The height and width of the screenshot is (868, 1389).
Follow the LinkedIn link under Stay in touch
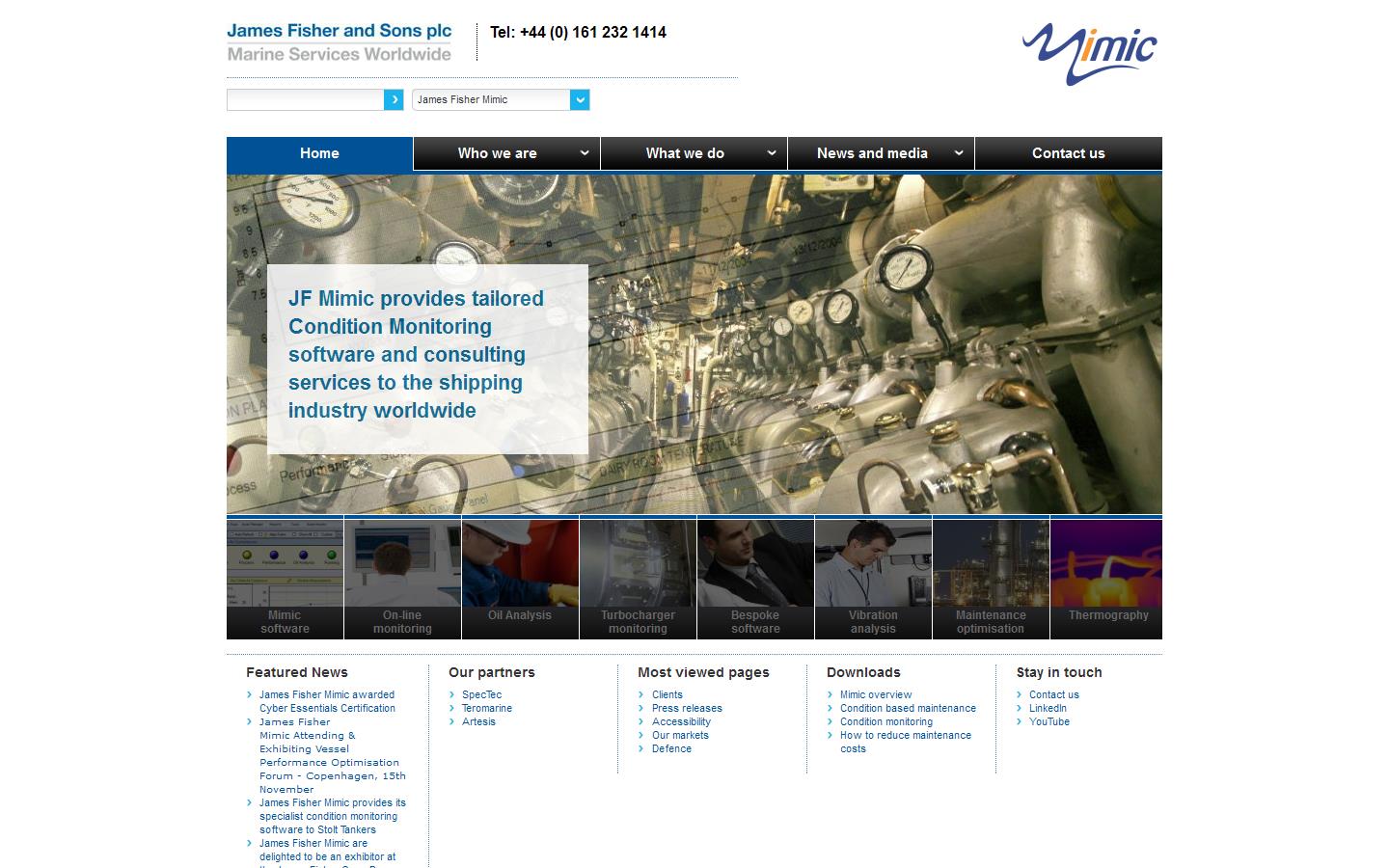[x=1048, y=708]
